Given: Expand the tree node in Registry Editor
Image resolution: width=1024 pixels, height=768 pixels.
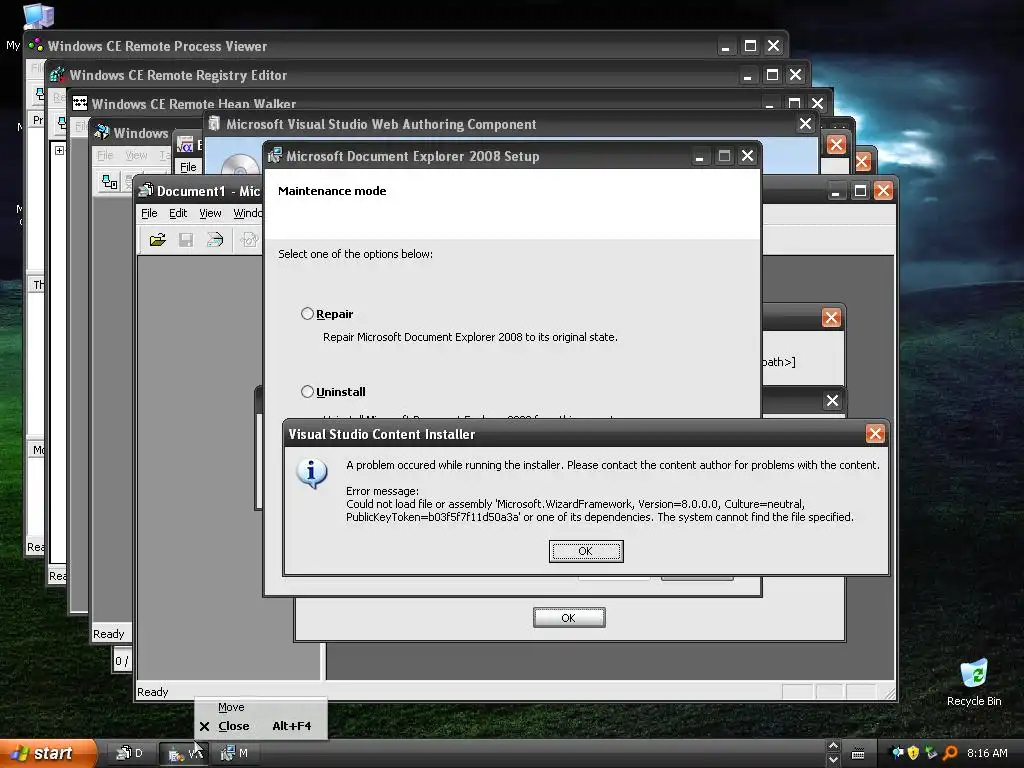Looking at the screenshot, I should tap(59, 150).
